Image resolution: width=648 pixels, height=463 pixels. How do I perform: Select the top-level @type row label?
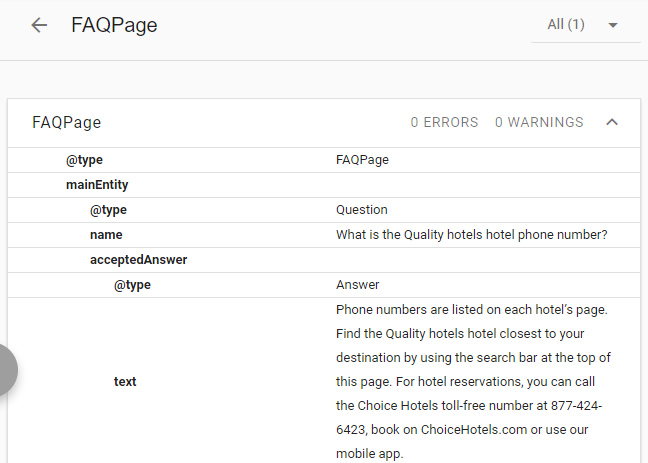(x=84, y=160)
